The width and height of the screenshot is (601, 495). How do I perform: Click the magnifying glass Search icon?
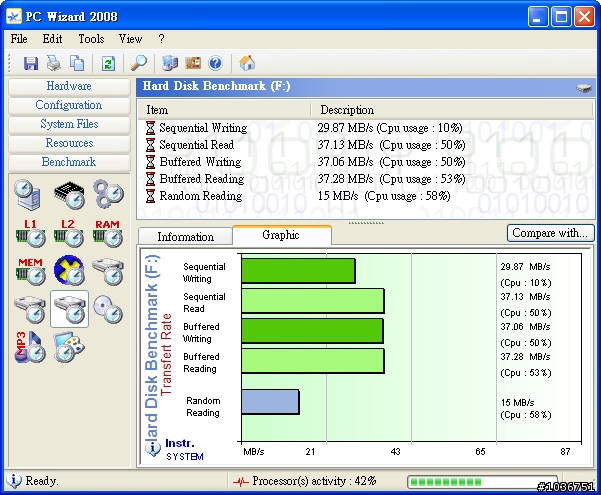tap(139, 63)
